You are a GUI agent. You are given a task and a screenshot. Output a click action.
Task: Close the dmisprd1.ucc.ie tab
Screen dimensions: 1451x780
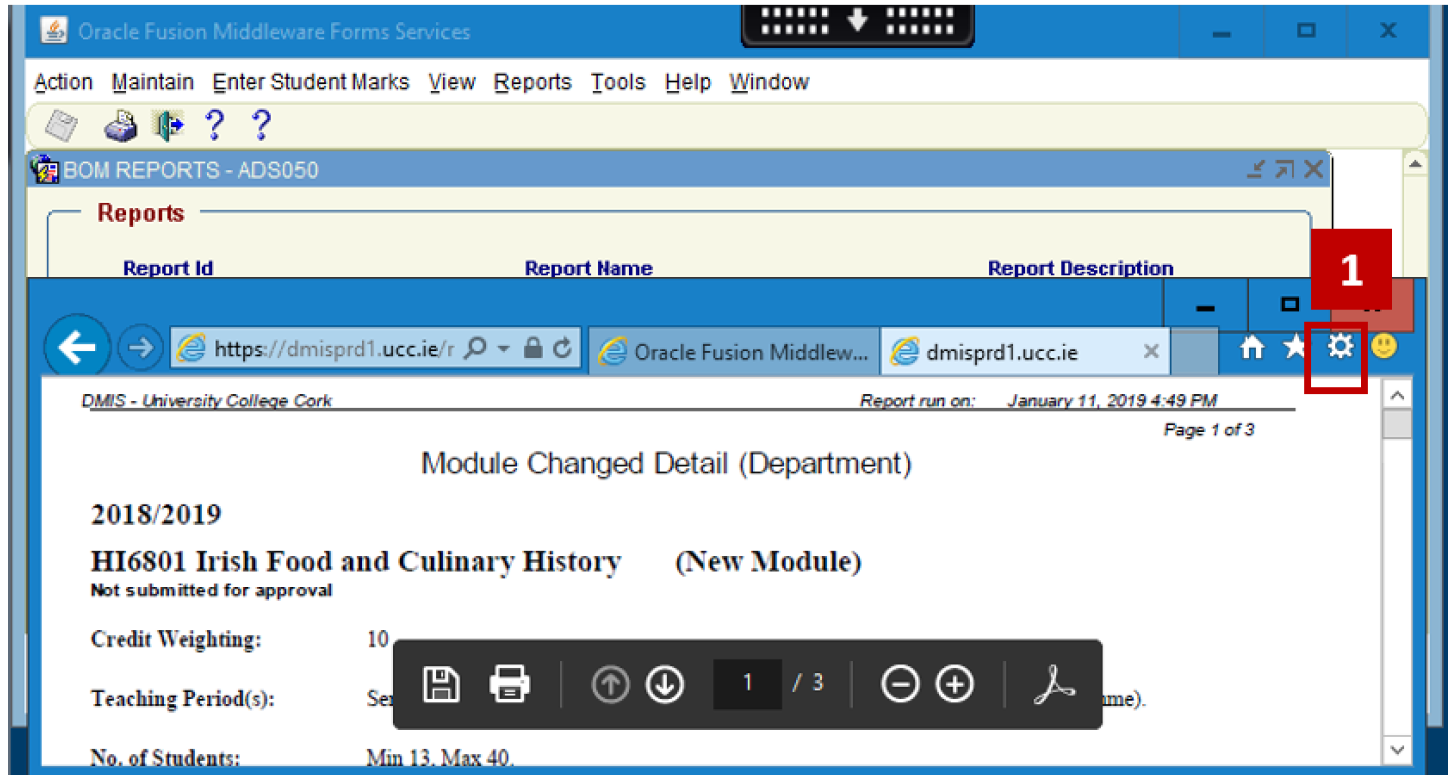point(1151,352)
